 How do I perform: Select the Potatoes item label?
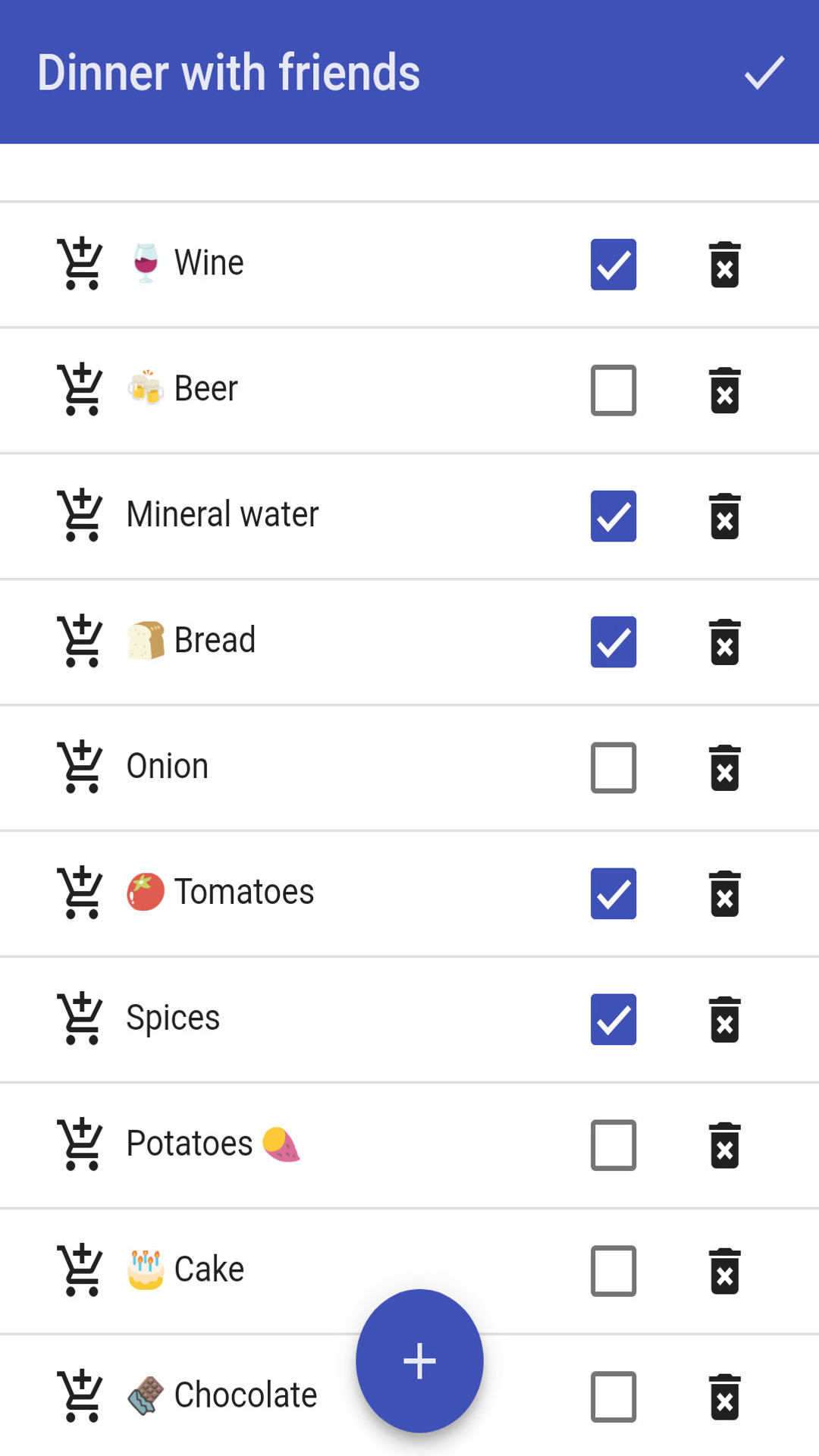coord(189,1144)
